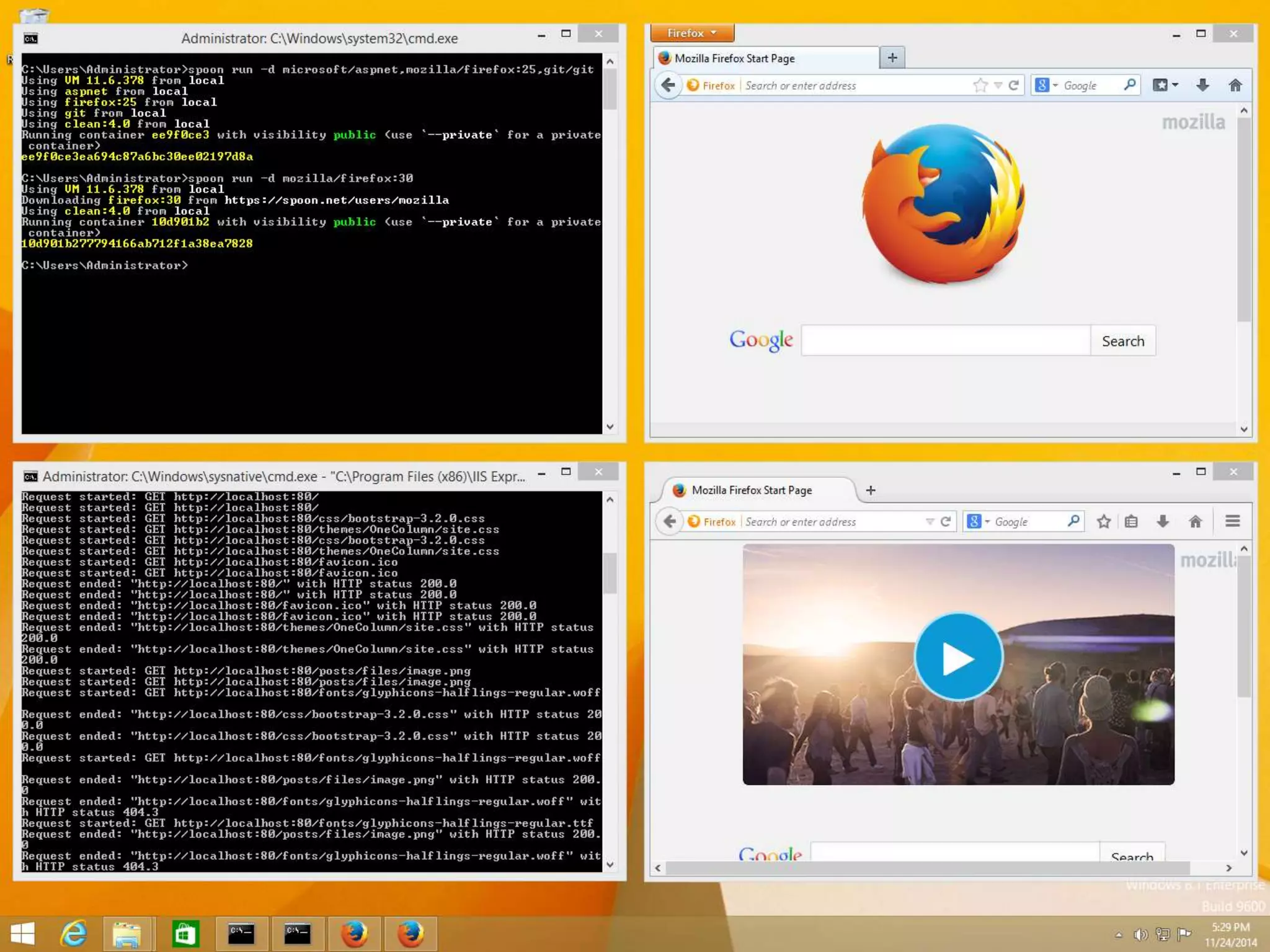Open Windows Start button
Screen dimensions: 1270x952
23,934
